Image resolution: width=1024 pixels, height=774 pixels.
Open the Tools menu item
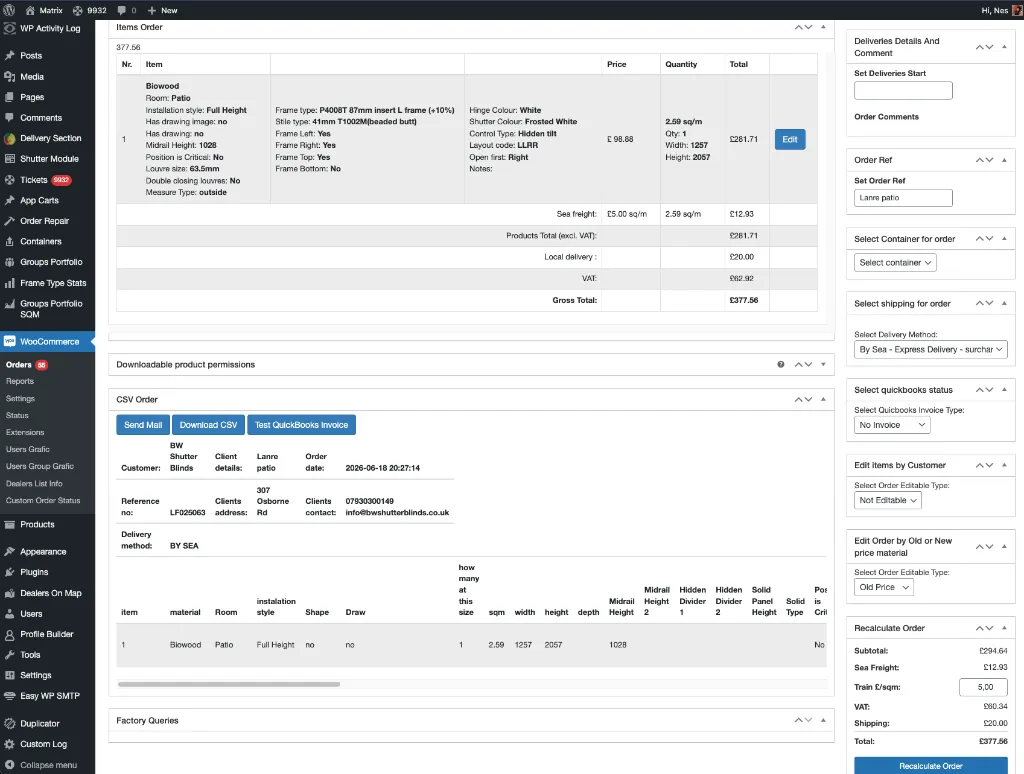pos(30,654)
